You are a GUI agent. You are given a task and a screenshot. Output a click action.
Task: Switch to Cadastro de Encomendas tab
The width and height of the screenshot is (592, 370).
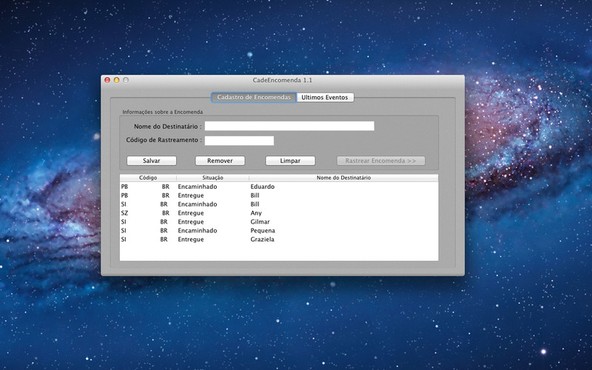pyautogui.click(x=254, y=97)
